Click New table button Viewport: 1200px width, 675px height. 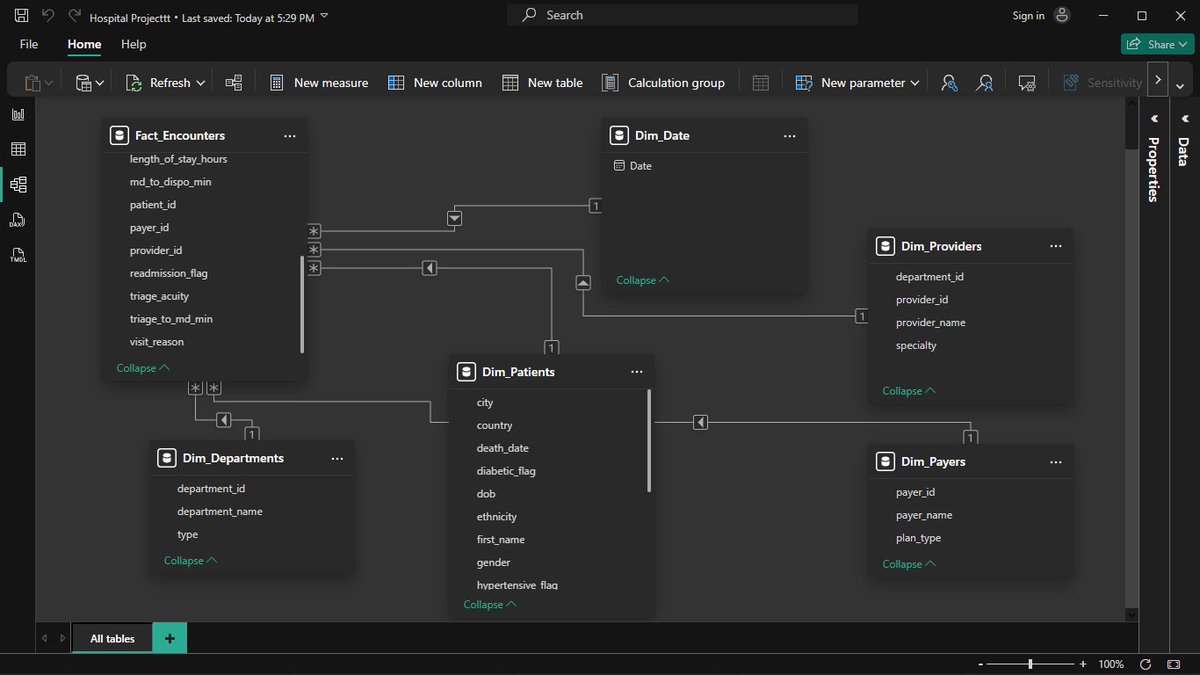click(543, 83)
